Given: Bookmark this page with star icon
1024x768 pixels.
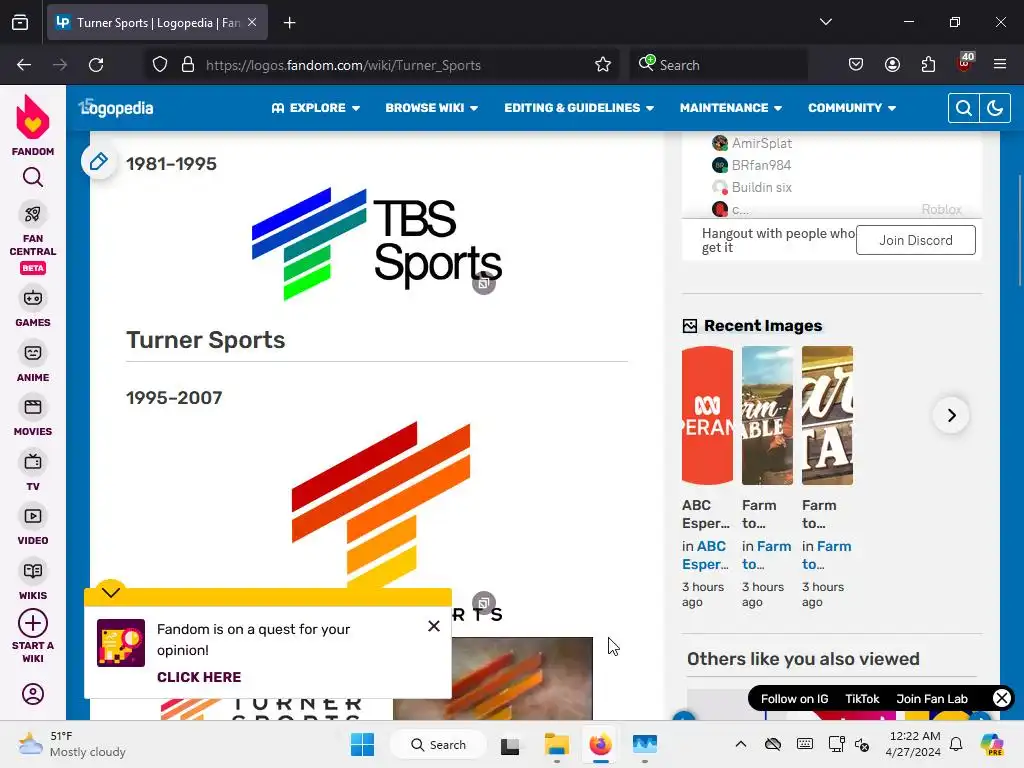Looking at the screenshot, I should coord(603,65).
